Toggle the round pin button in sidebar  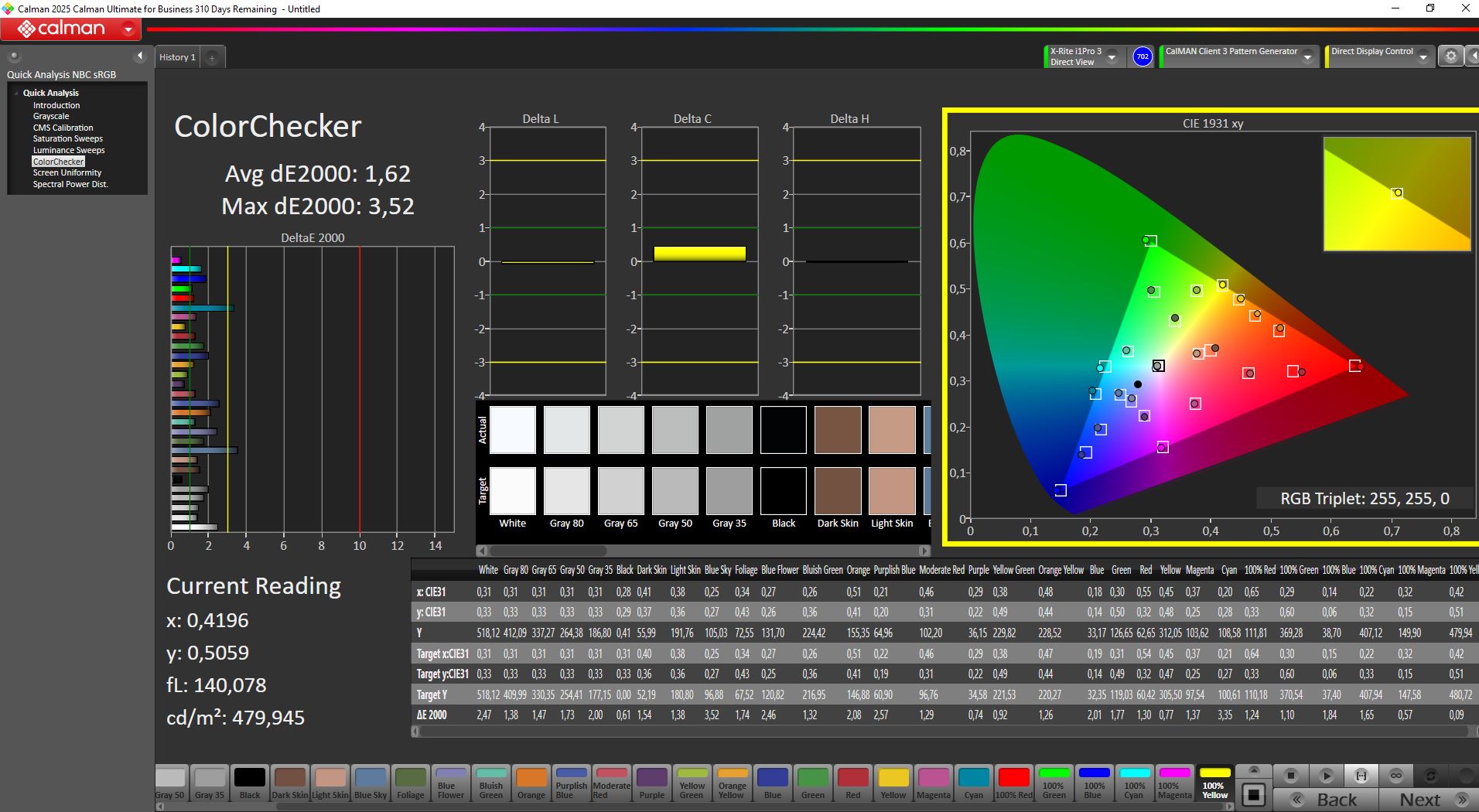[x=14, y=56]
